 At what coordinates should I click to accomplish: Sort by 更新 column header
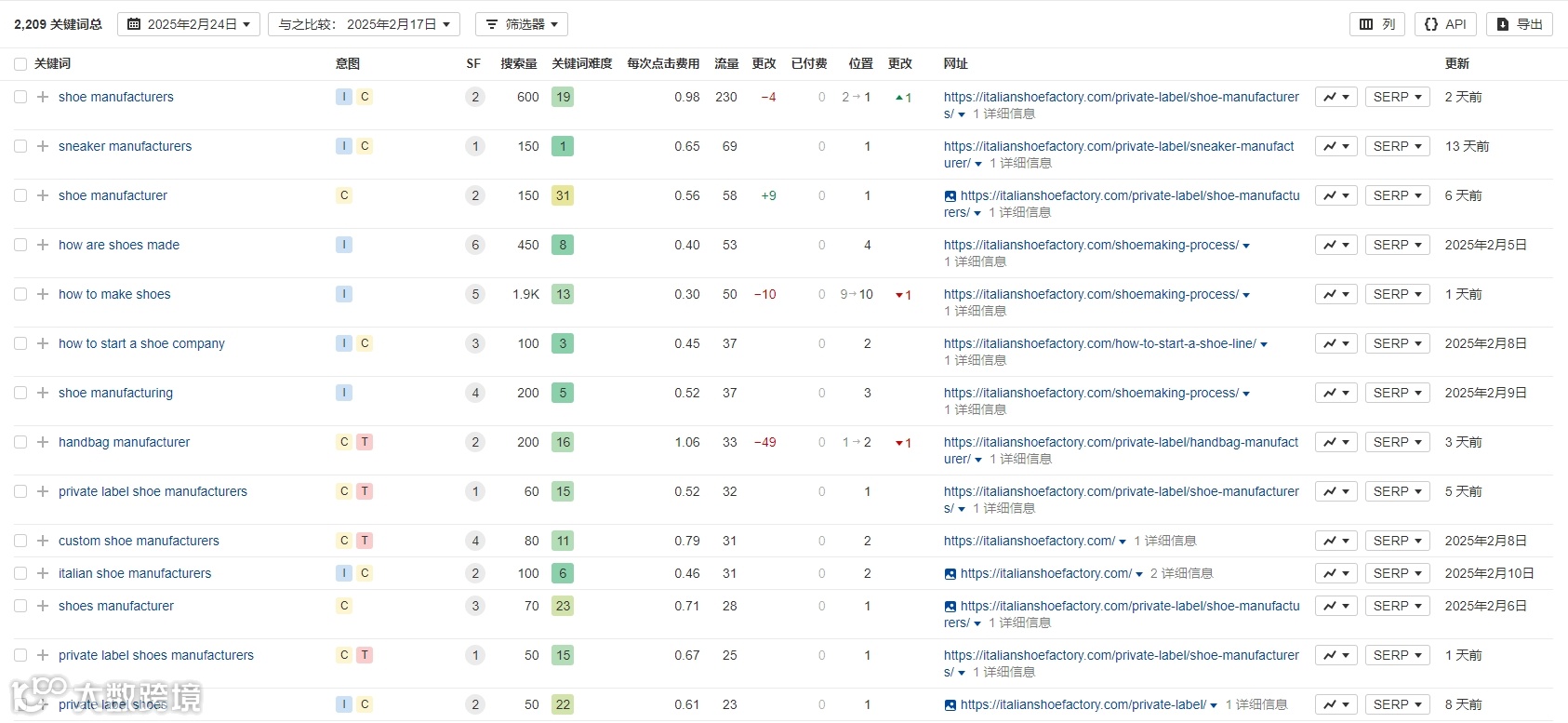[x=1457, y=64]
